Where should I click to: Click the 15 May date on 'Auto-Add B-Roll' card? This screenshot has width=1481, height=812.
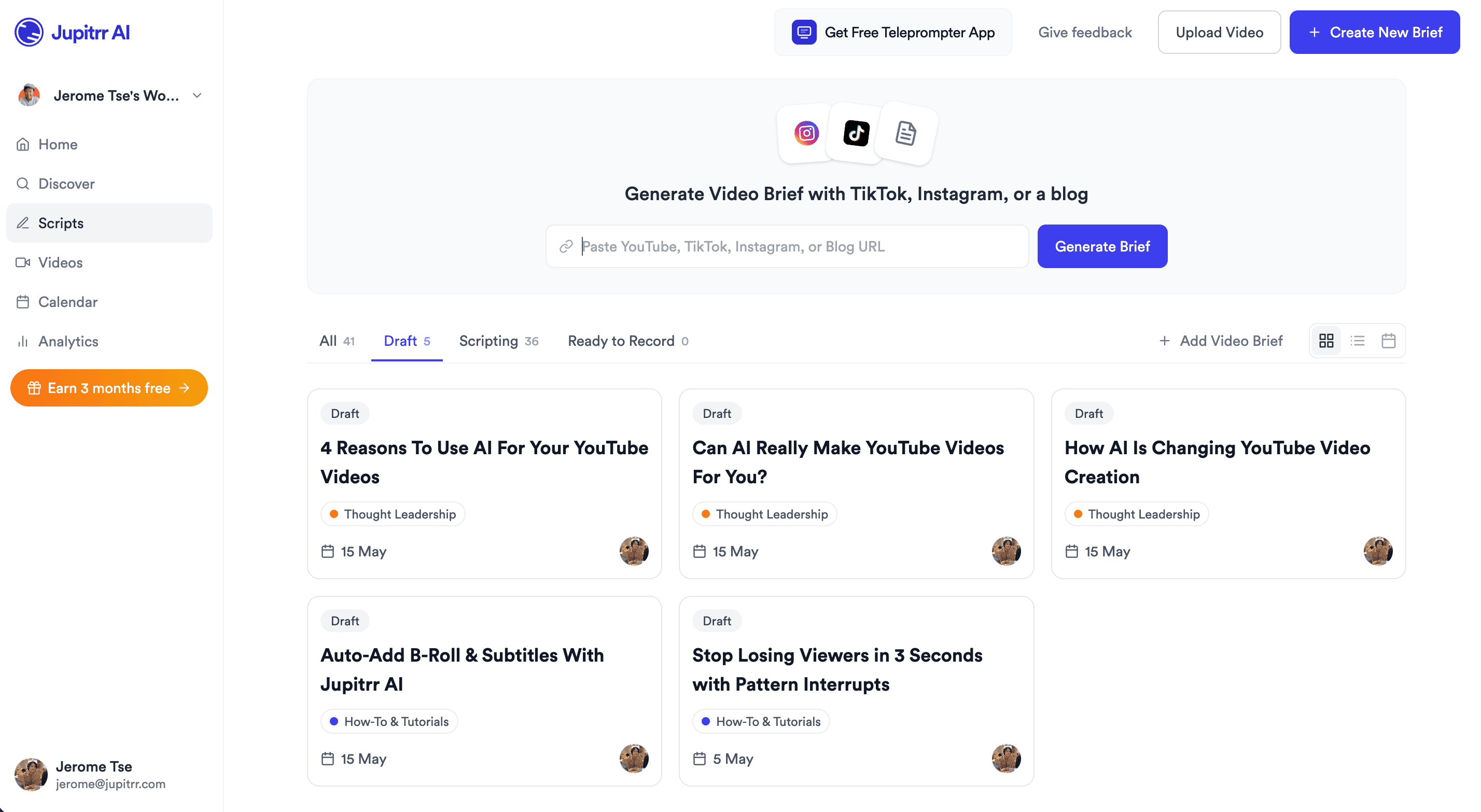click(354, 760)
